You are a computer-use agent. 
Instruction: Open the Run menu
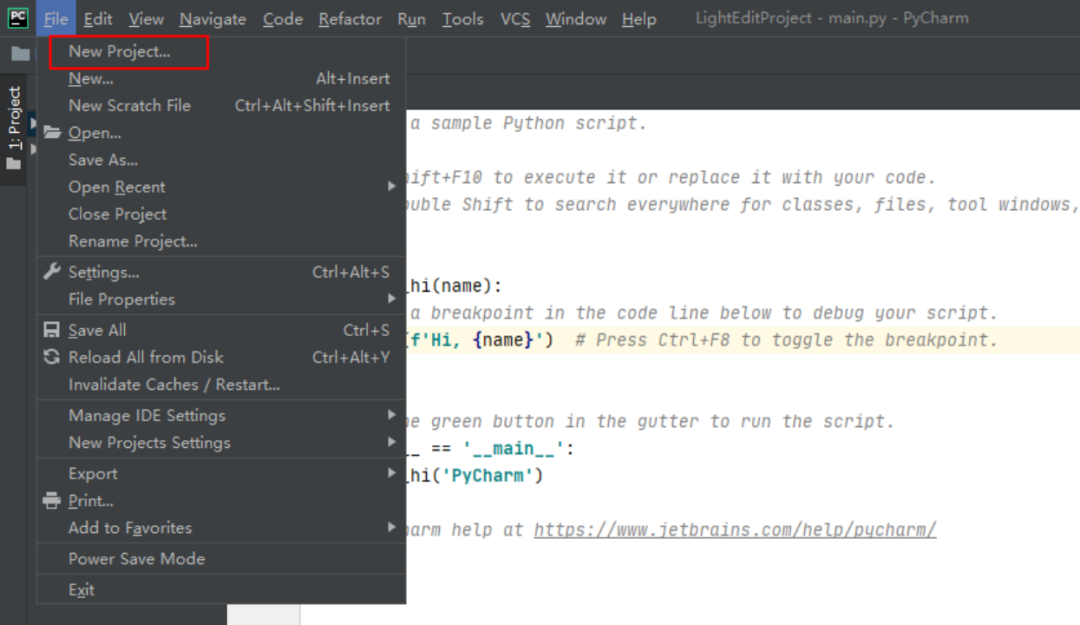tap(411, 19)
